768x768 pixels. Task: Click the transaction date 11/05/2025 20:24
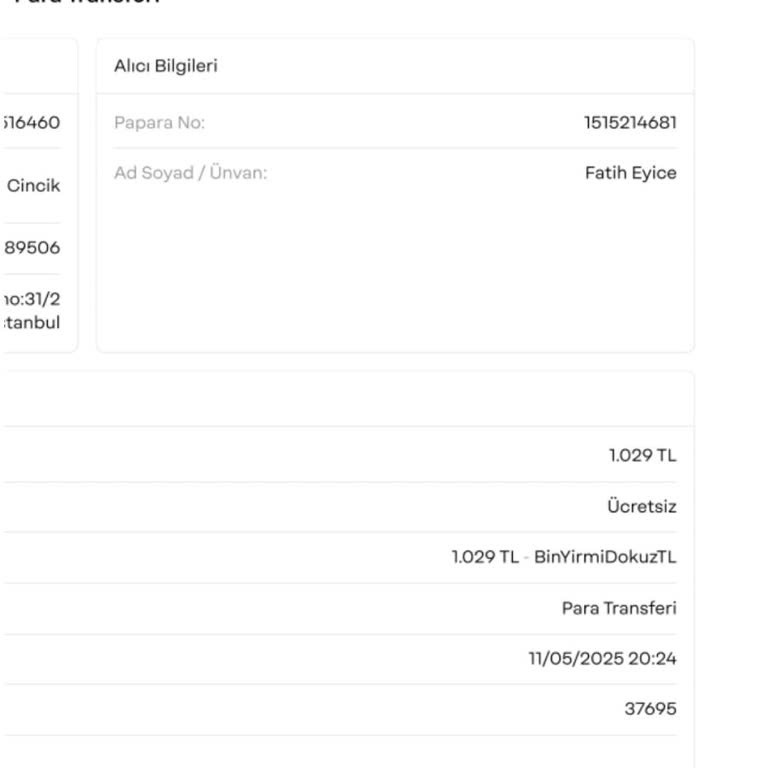point(602,659)
